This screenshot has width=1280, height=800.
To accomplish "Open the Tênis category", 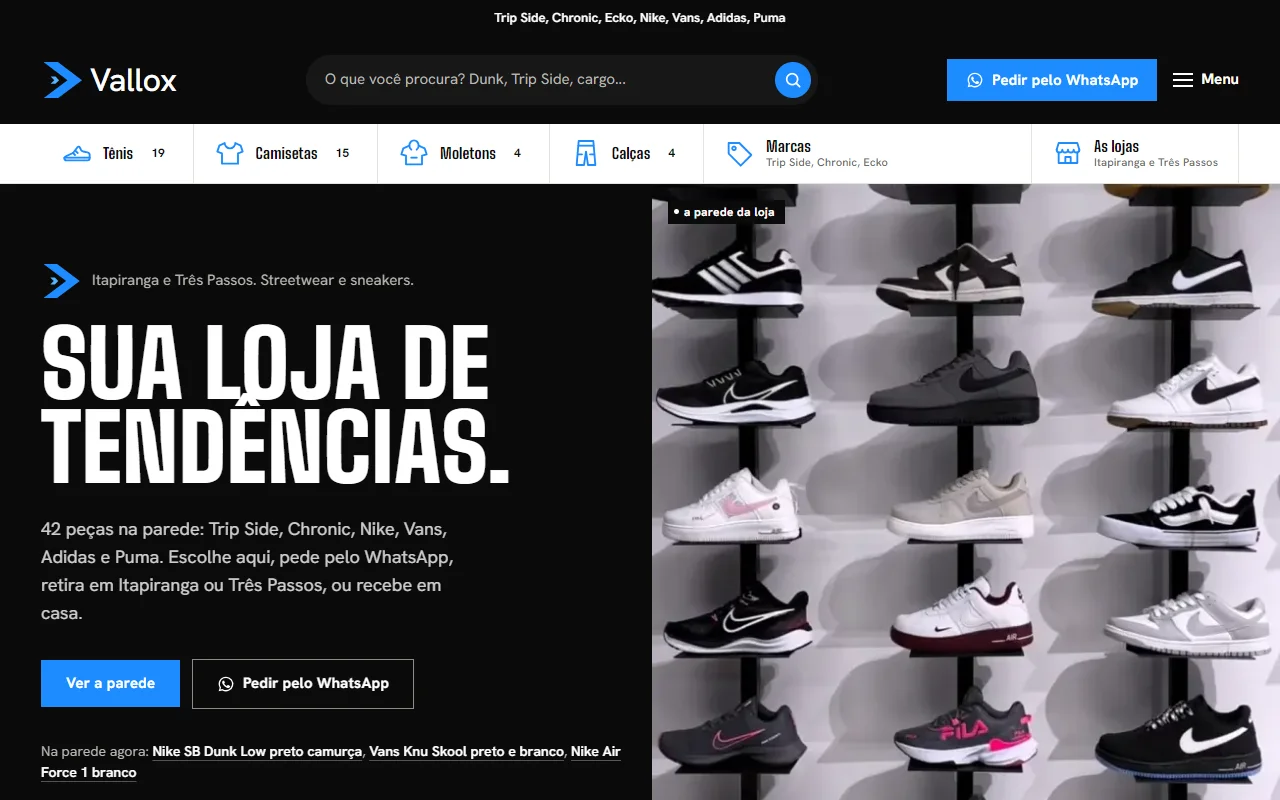I will click(x=115, y=154).
